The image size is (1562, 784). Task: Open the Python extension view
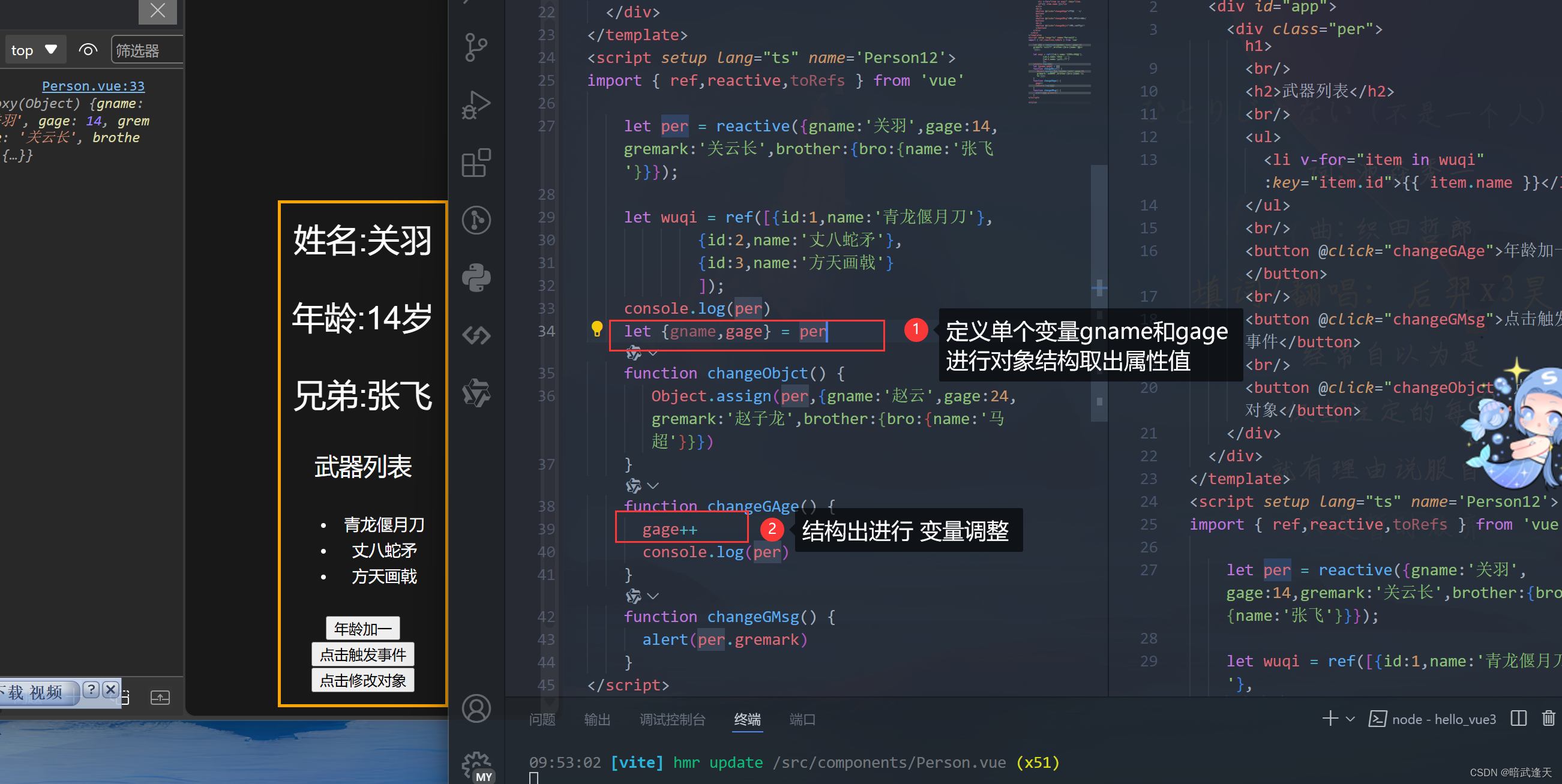click(476, 278)
